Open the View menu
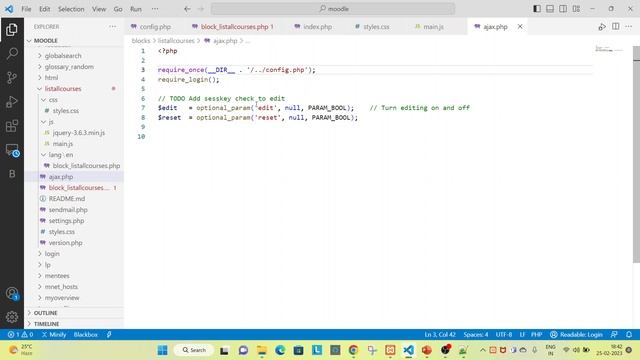Screen dimensions: 640x360 pos(99,9)
